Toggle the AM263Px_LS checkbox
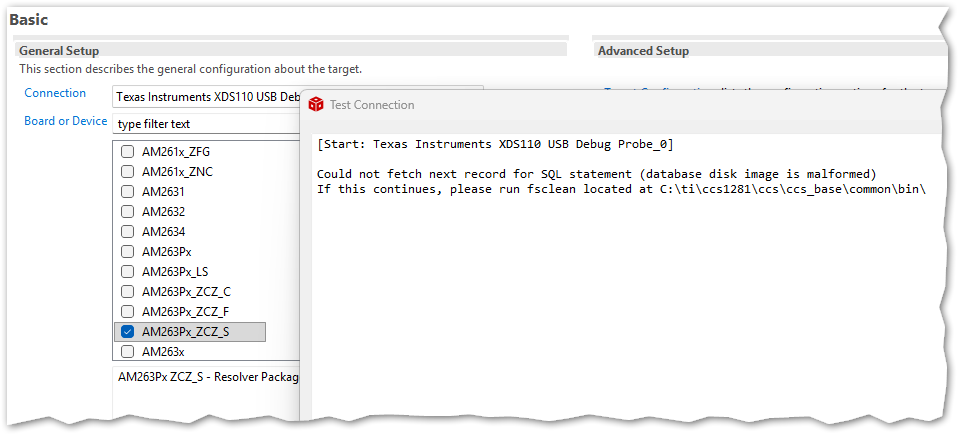This screenshot has height=436, width=960. point(127,272)
